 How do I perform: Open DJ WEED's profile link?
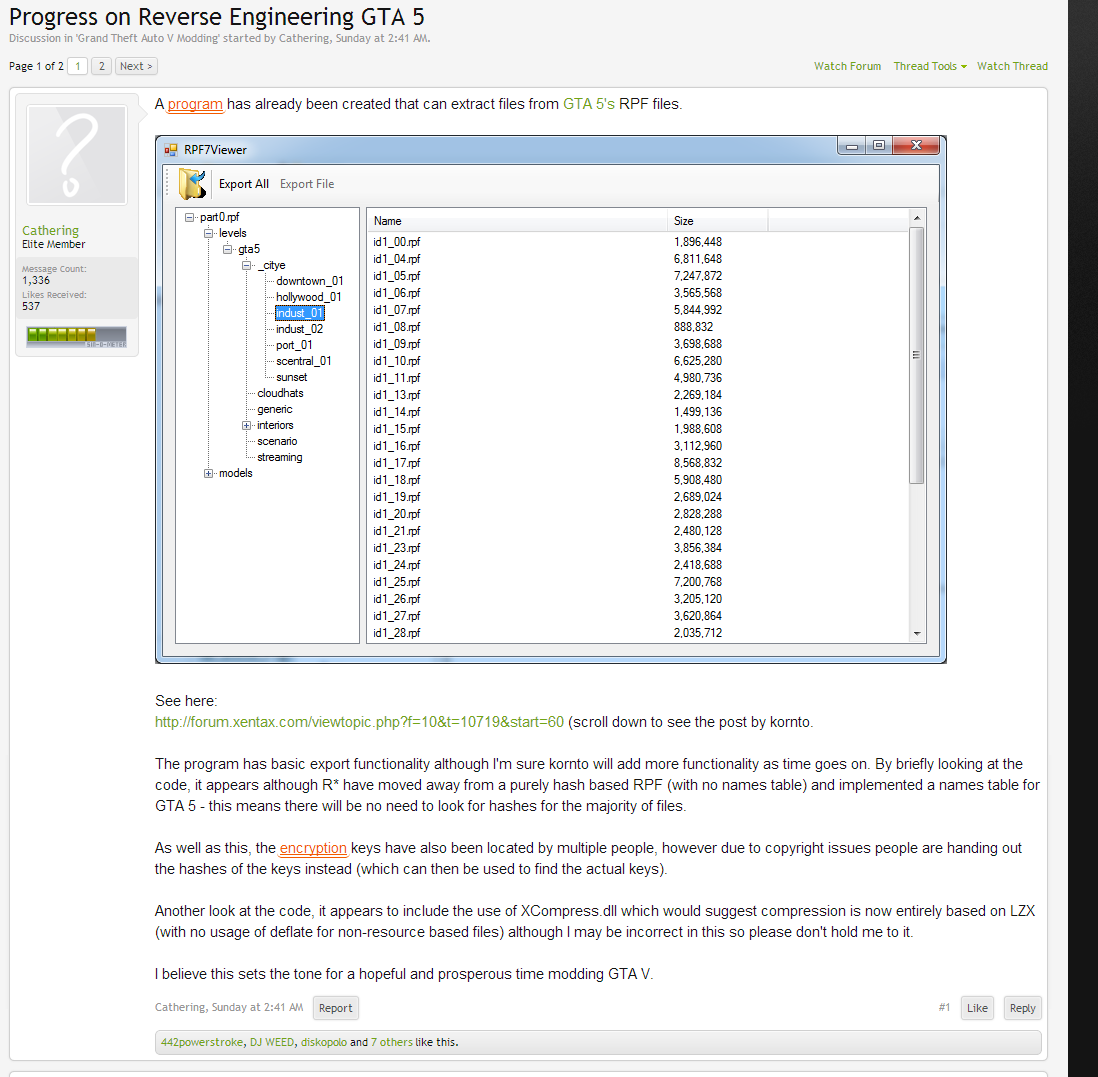[x=272, y=1042]
